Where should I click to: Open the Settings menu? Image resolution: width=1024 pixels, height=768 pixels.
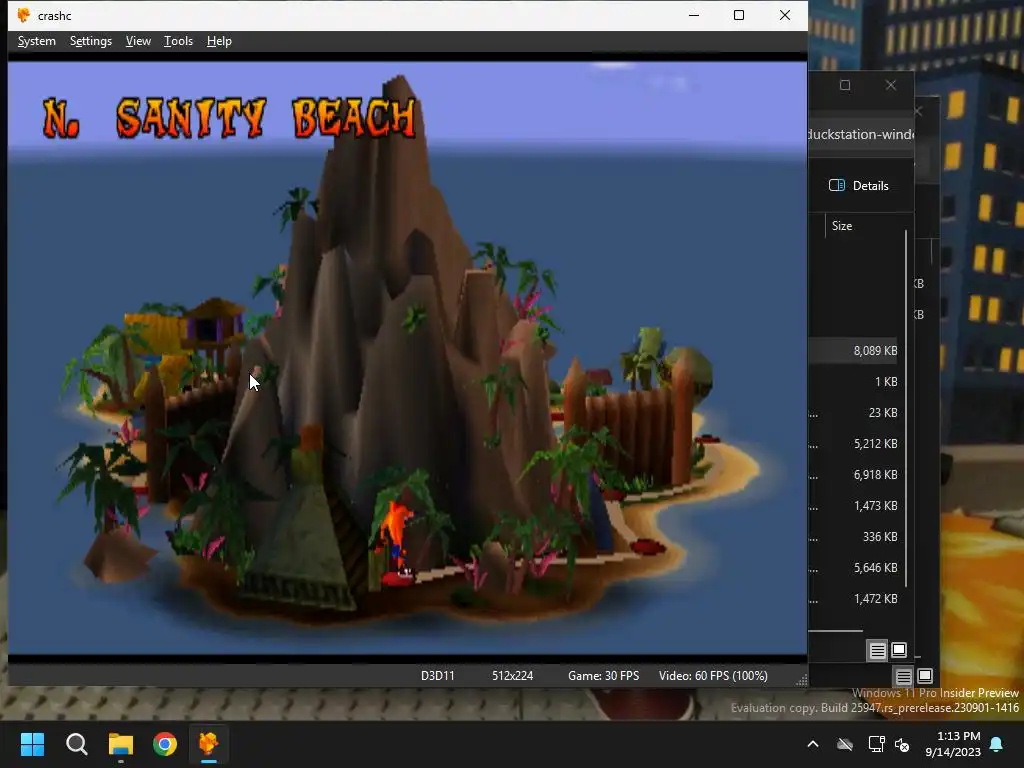click(x=91, y=41)
